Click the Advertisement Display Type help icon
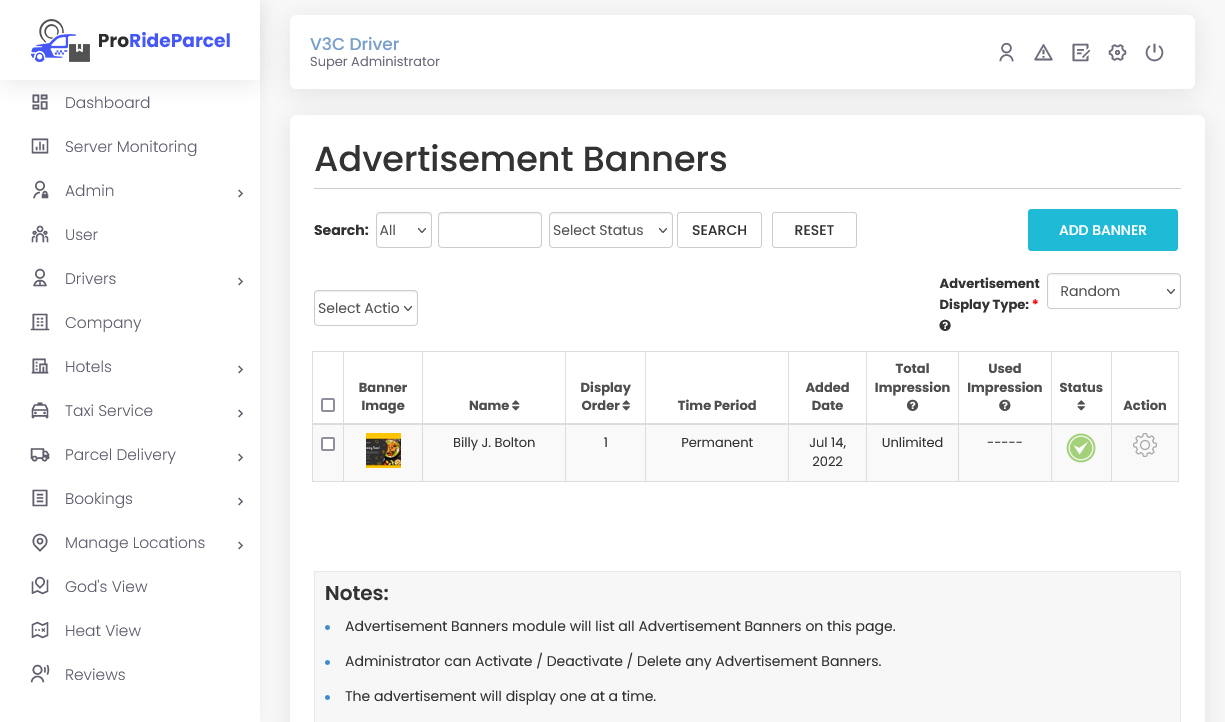This screenshot has width=1225, height=722. click(x=945, y=326)
